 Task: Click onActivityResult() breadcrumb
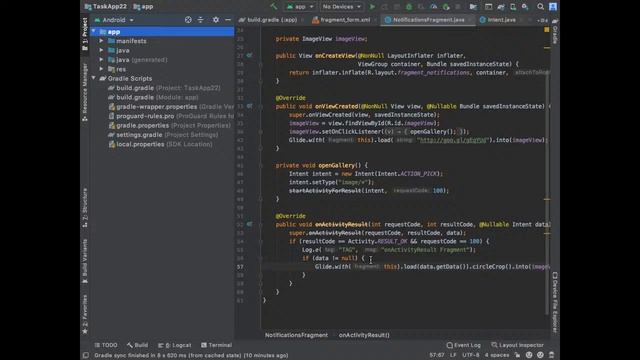click(x=364, y=335)
